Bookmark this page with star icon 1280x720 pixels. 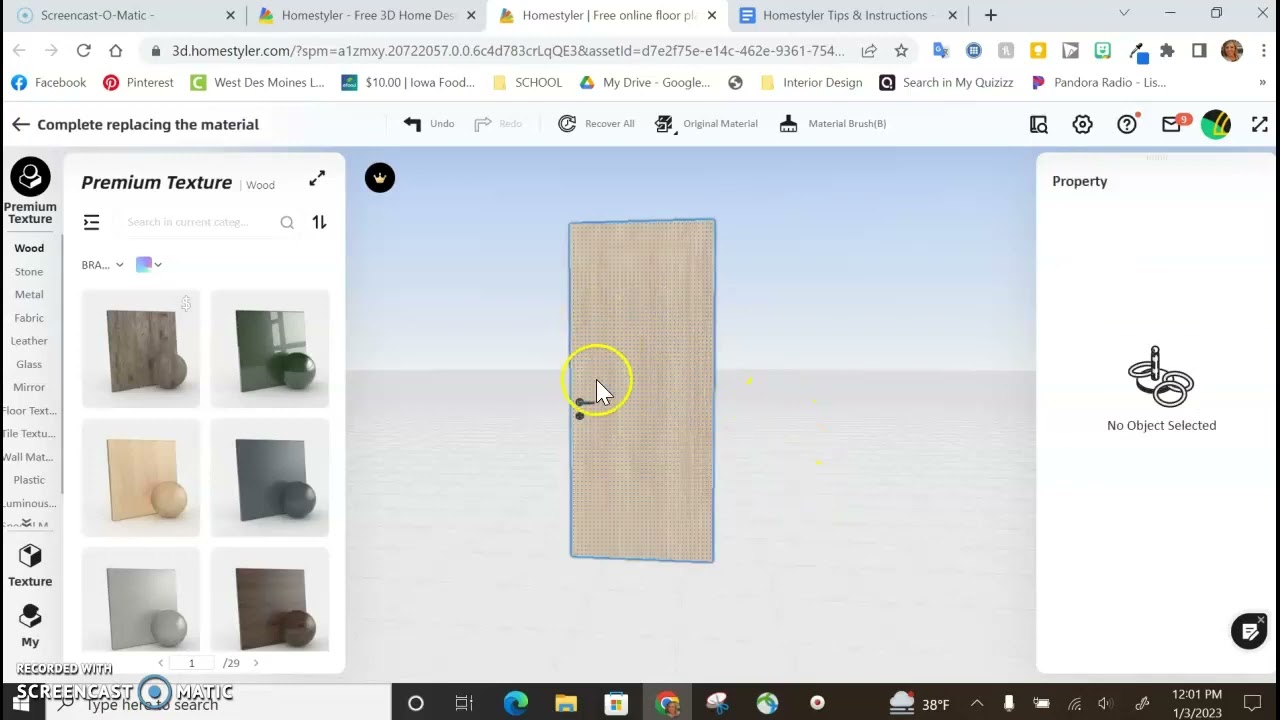(x=901, y=51)
